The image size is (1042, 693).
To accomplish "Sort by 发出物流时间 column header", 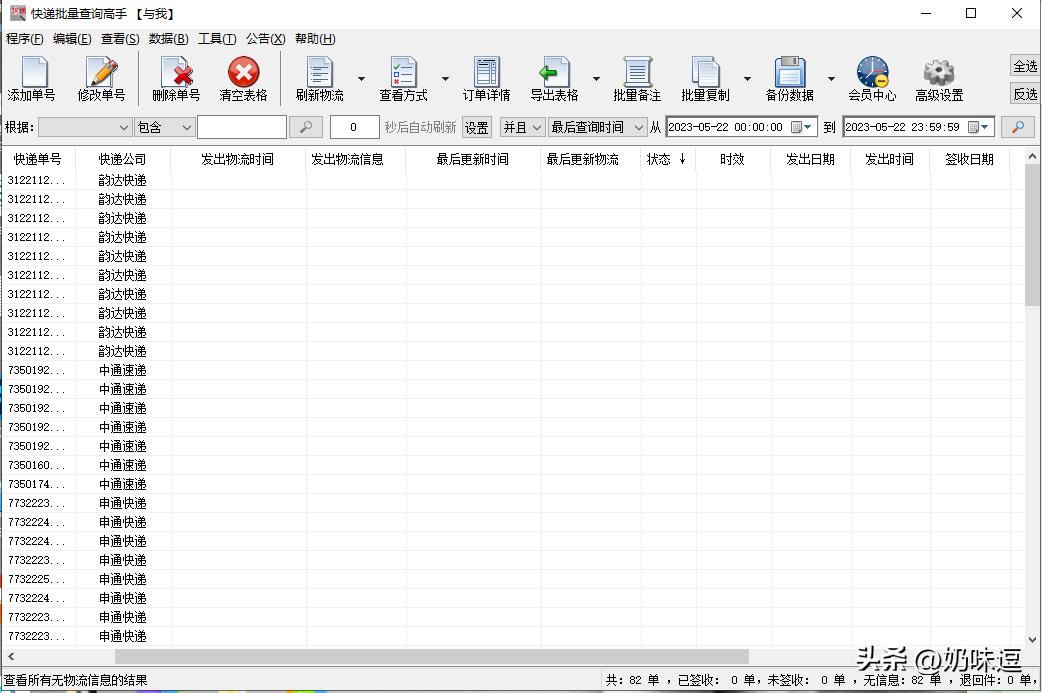I will (x=237, y=159).
